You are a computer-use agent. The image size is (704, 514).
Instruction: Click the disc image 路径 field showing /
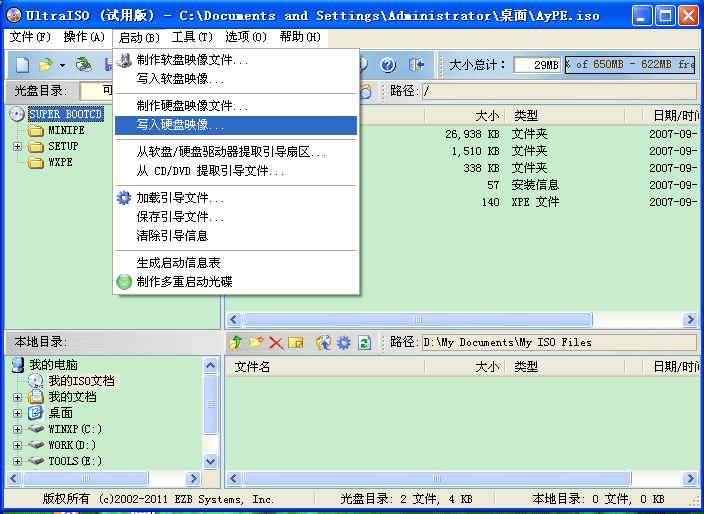click(559, 92)
